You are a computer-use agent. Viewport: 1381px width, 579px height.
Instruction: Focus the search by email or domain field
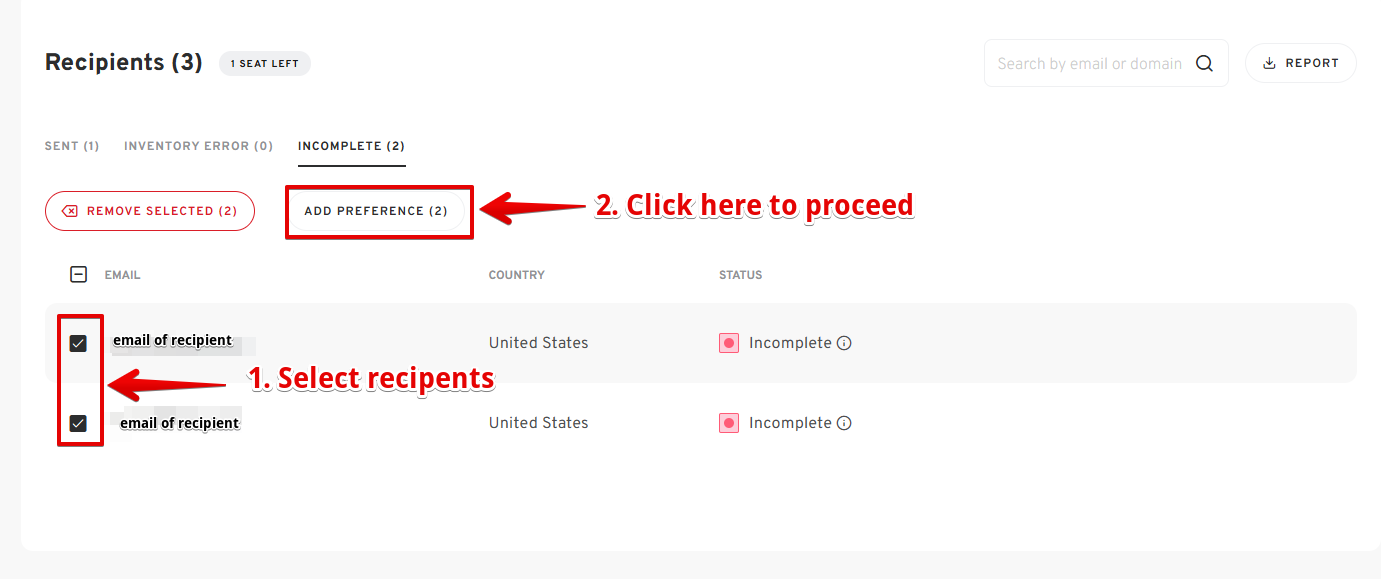1090,64
